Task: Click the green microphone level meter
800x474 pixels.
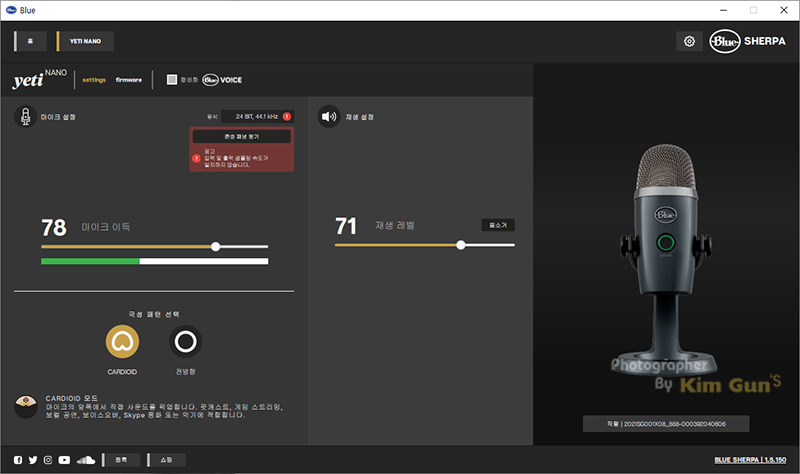Action: [155, 261]
